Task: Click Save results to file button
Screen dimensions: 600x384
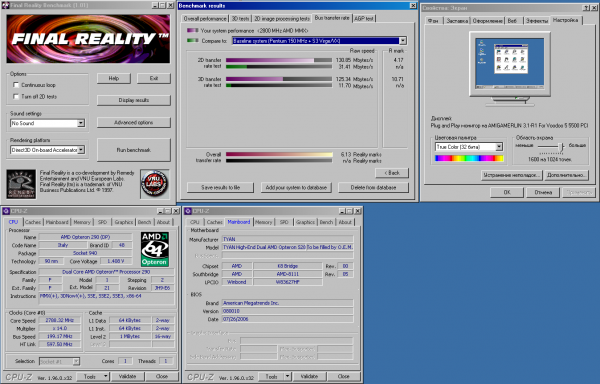Action: coord(220,187)
